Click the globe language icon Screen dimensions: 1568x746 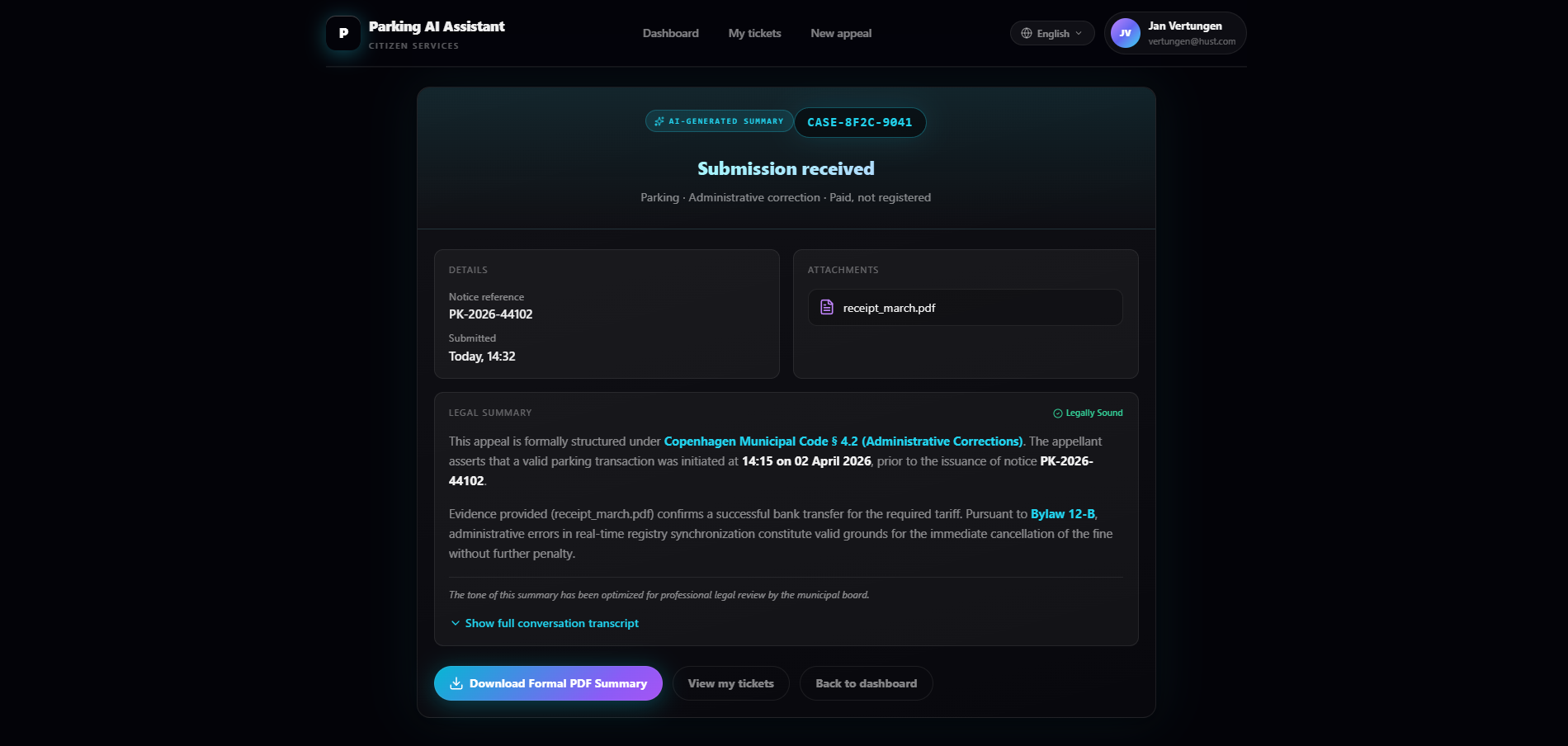coord(1027,34)
